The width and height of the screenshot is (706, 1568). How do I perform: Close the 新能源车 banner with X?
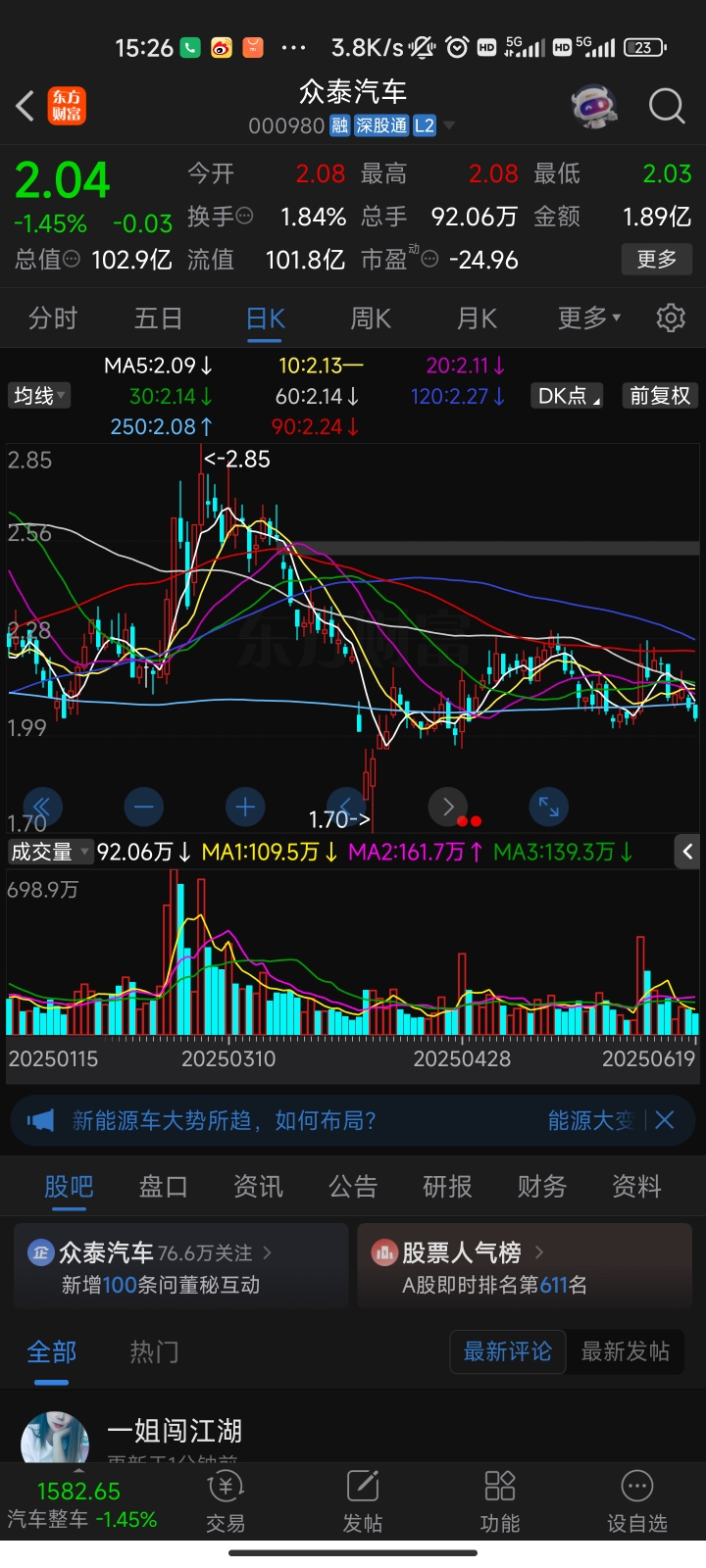(665, 1120)
